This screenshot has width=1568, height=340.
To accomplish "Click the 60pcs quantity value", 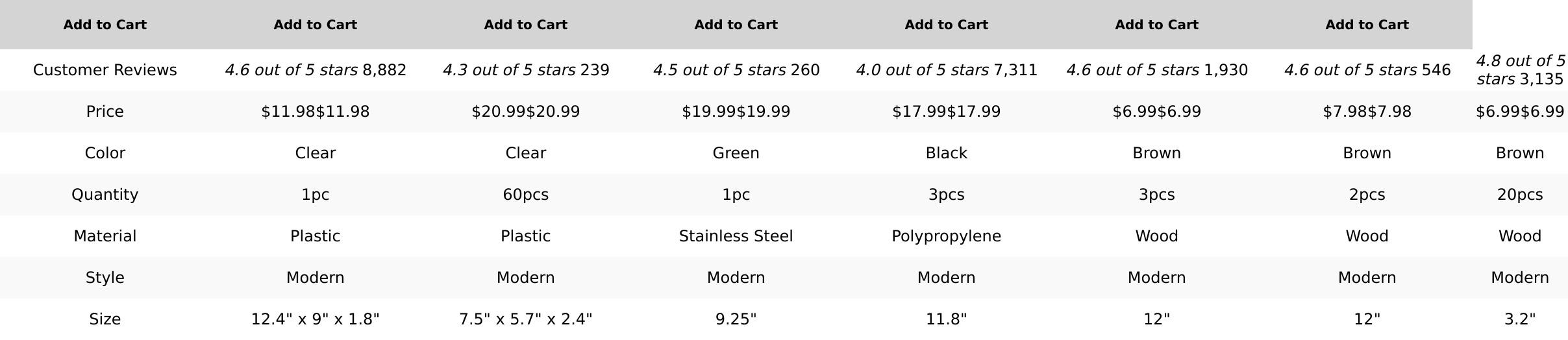I will coord(525,195).
